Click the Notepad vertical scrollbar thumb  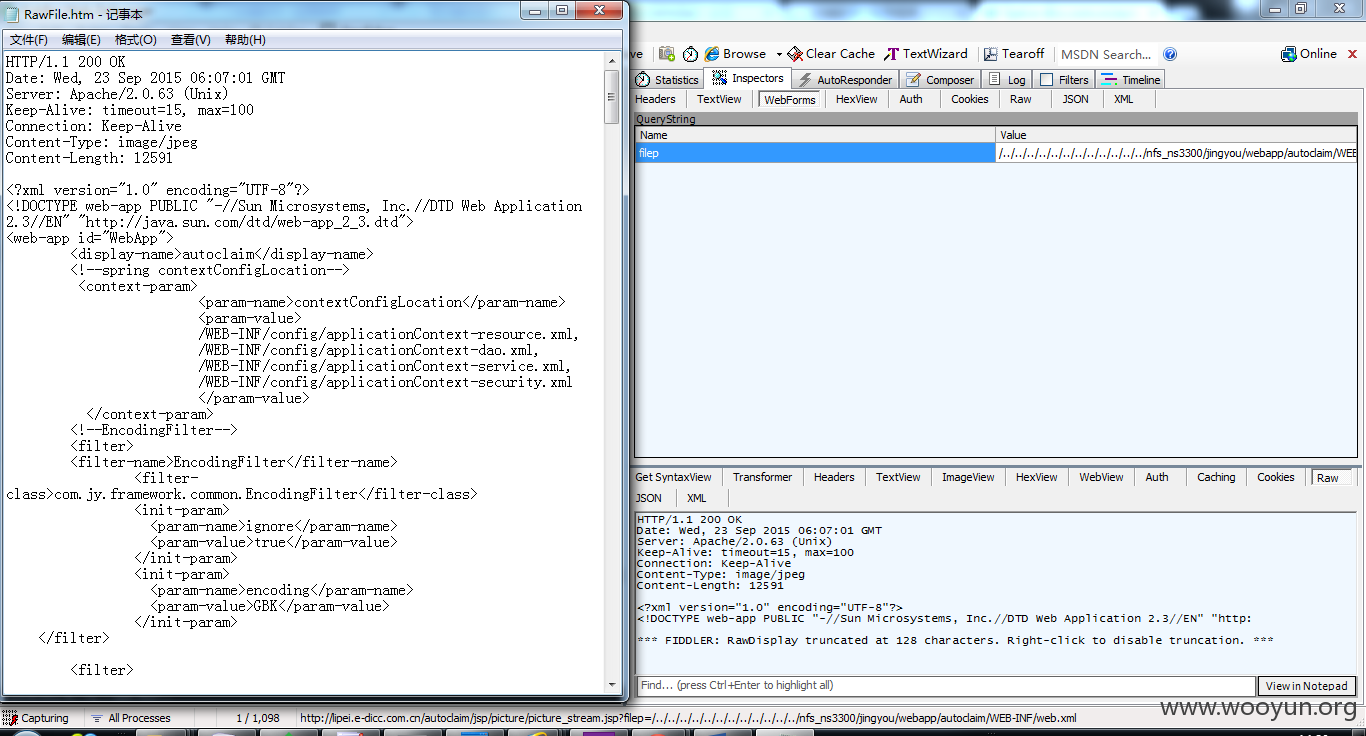tap(612, 97)
